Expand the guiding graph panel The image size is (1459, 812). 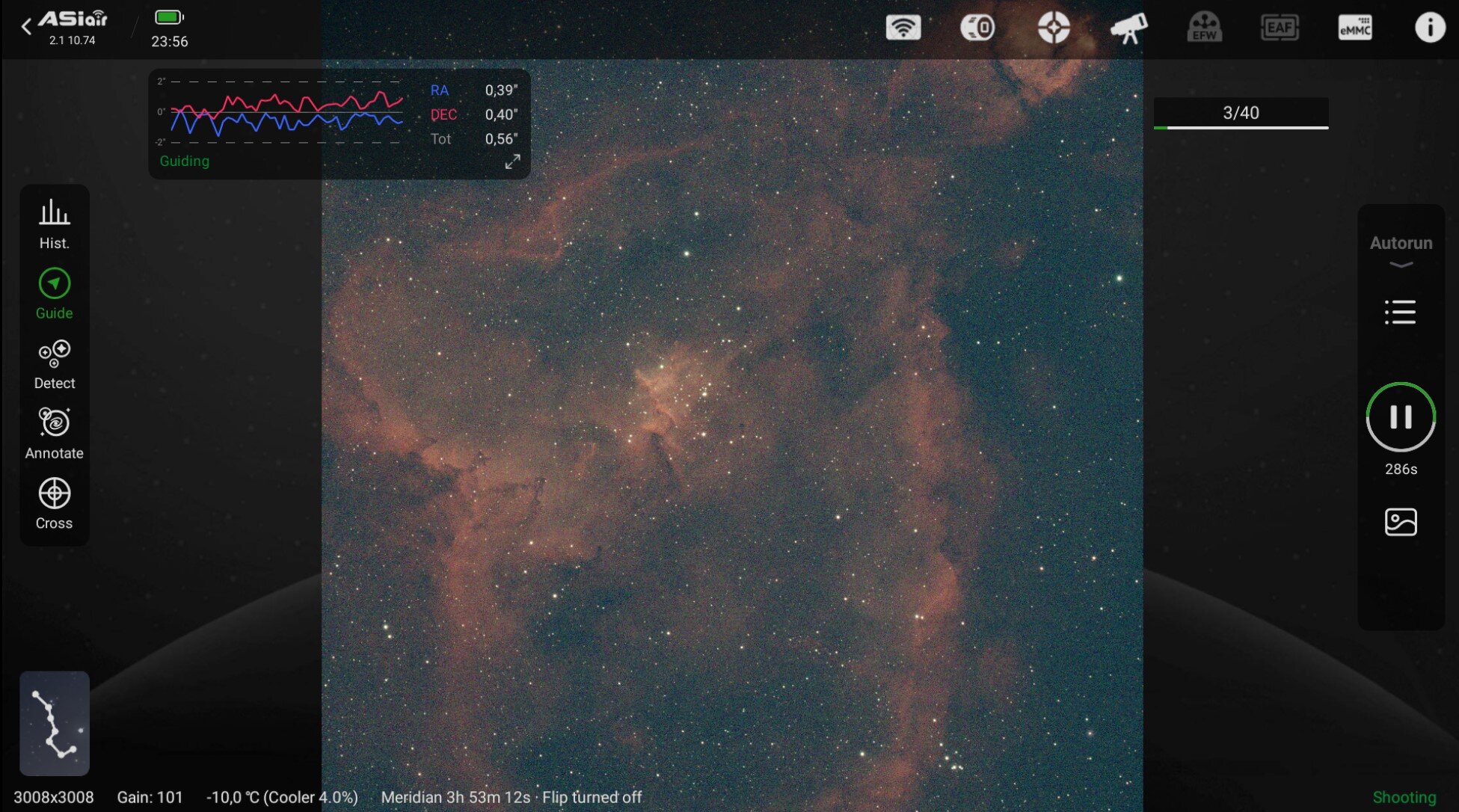click(x=512, y=162)
